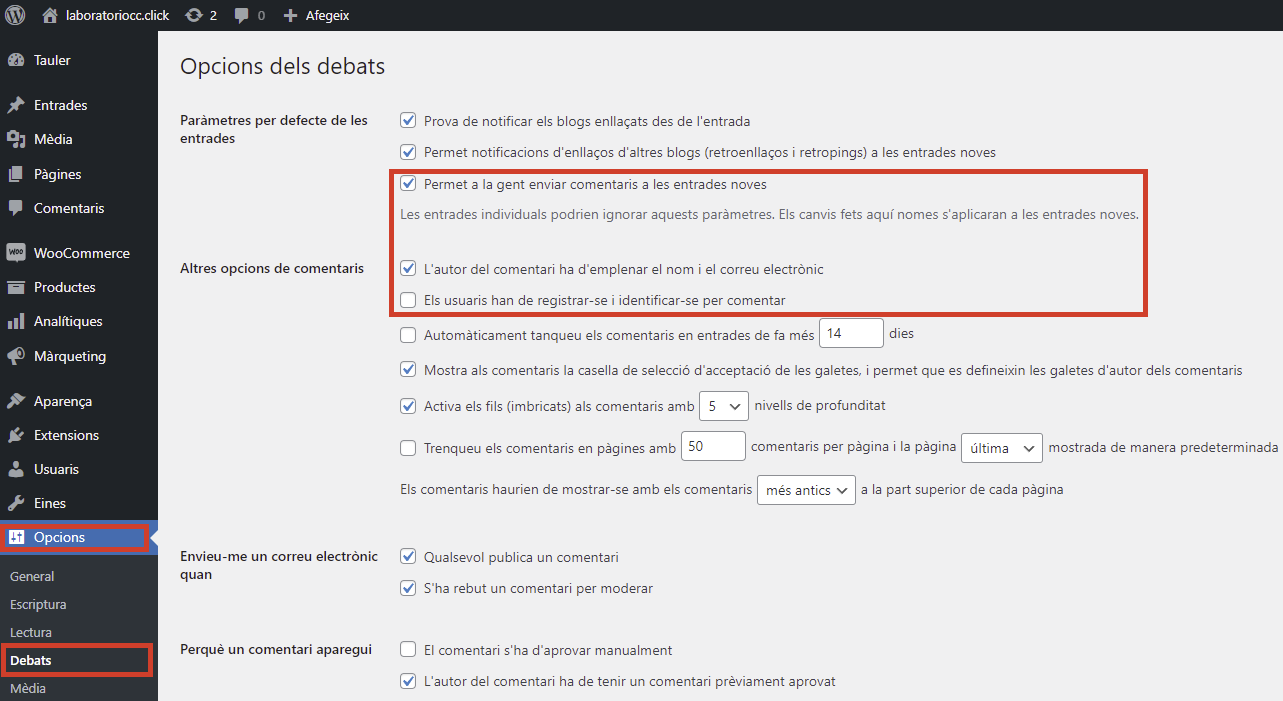Click the Comentaris speech bubble icon
Viewport: 1283px width, 701px height.
(15, 208)
